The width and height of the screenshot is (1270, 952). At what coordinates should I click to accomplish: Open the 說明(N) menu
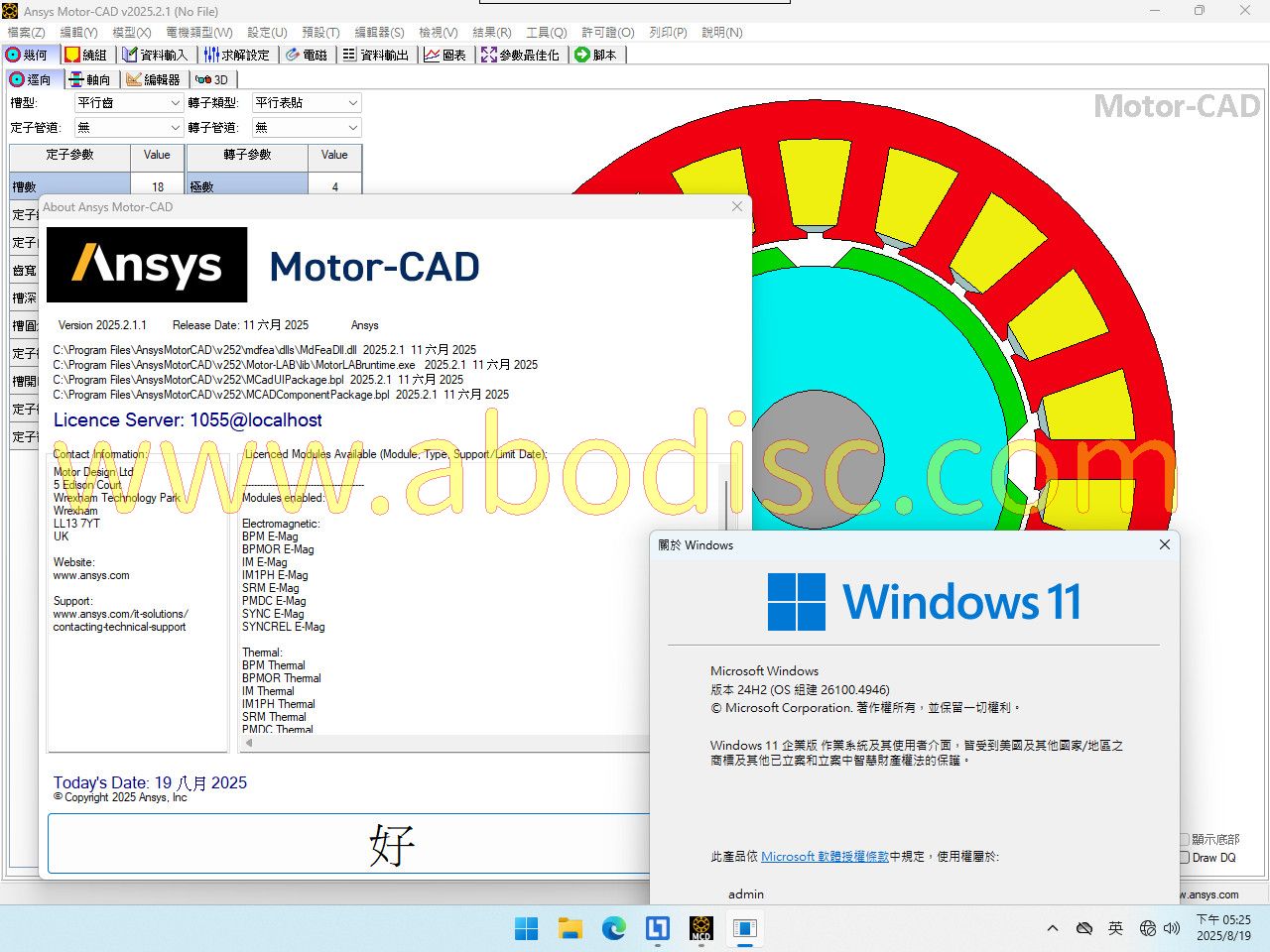722,32
